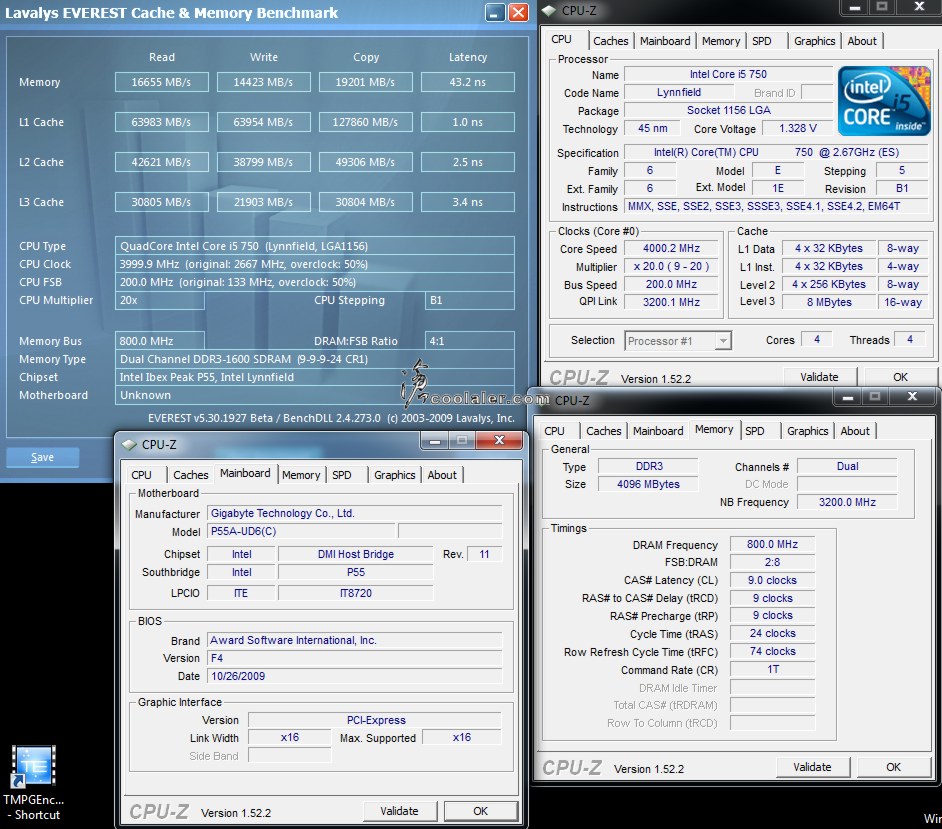Click Memory Latency value 43.2 ns

pos(467,82)
